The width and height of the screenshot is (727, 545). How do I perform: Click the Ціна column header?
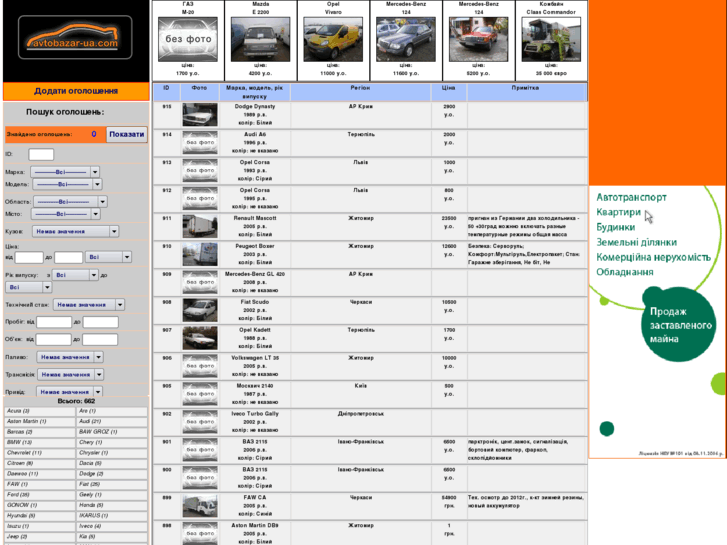(449, 89)
